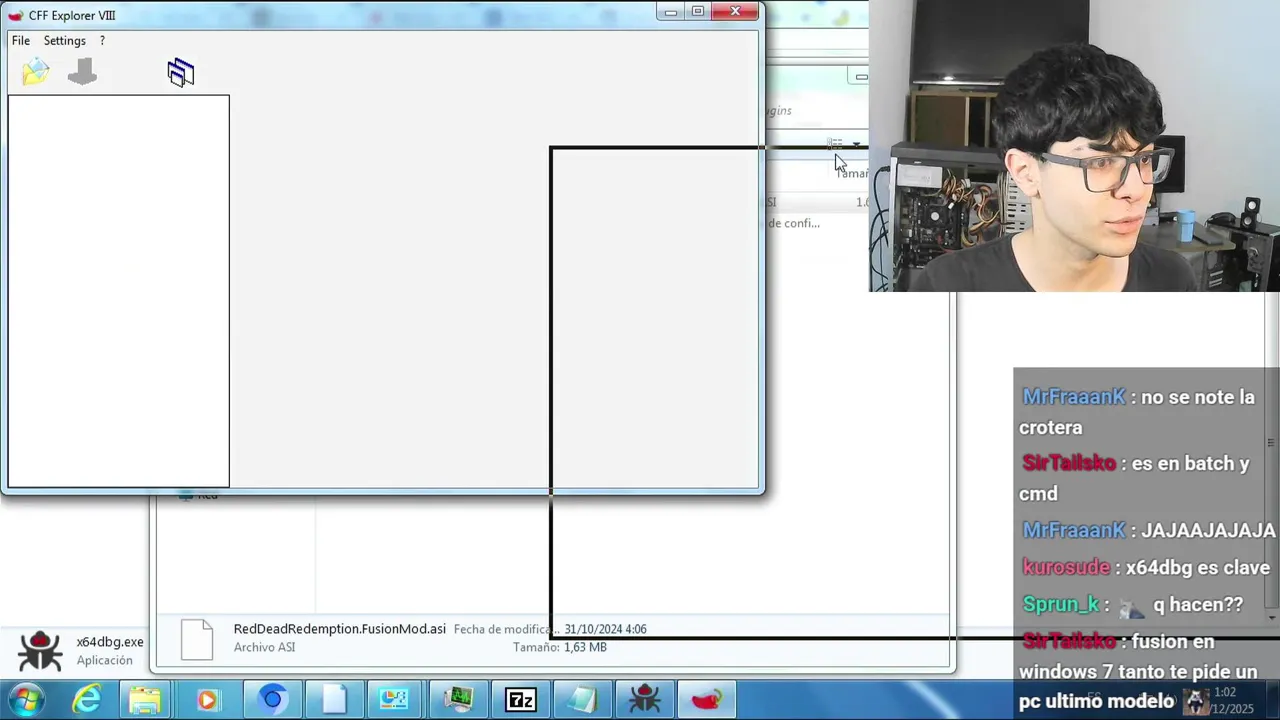
Task: Click the green monitor taskbar icon
Action: pyautogui.click(x=458, y=700)
